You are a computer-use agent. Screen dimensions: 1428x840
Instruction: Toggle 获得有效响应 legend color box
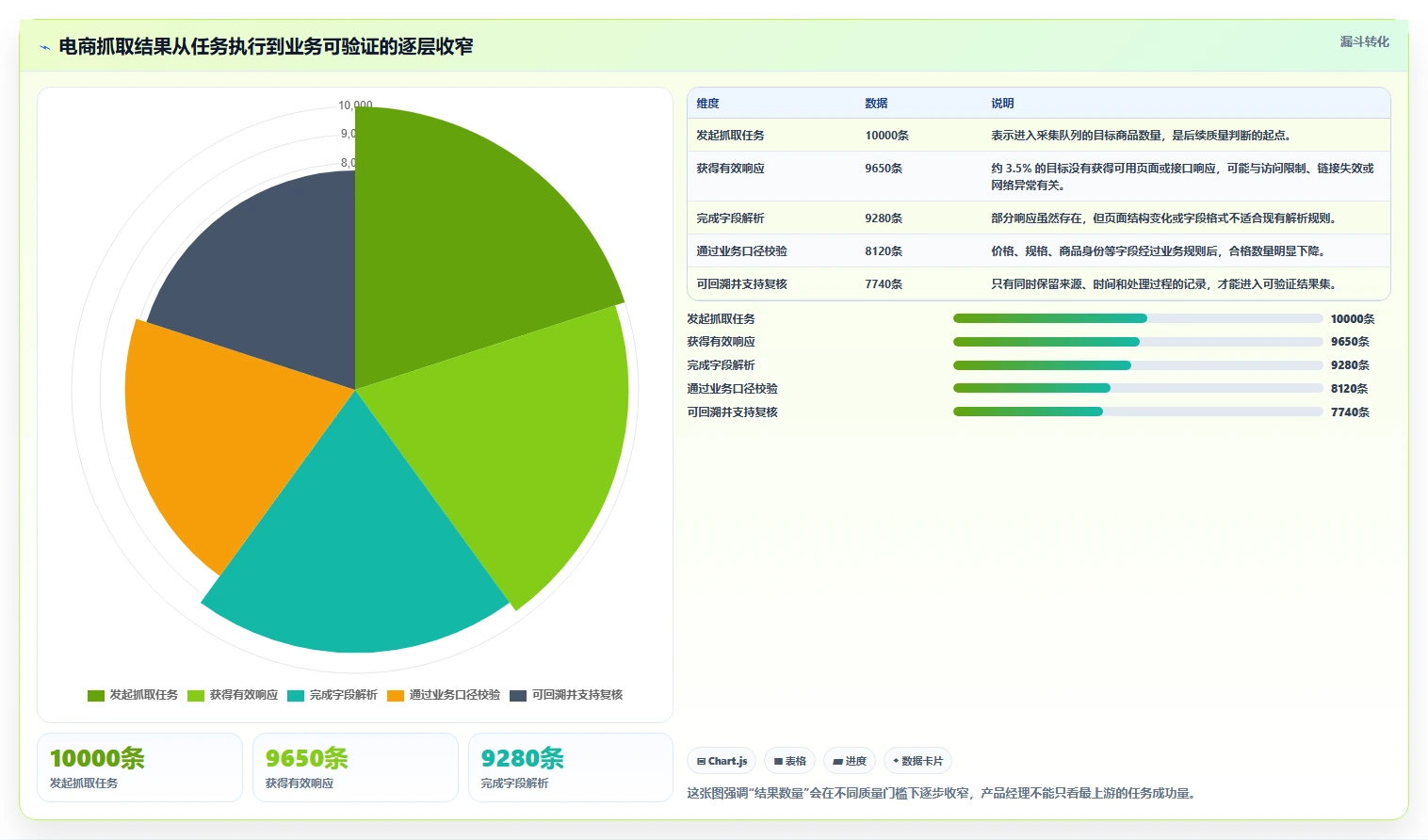coord(196,696)
